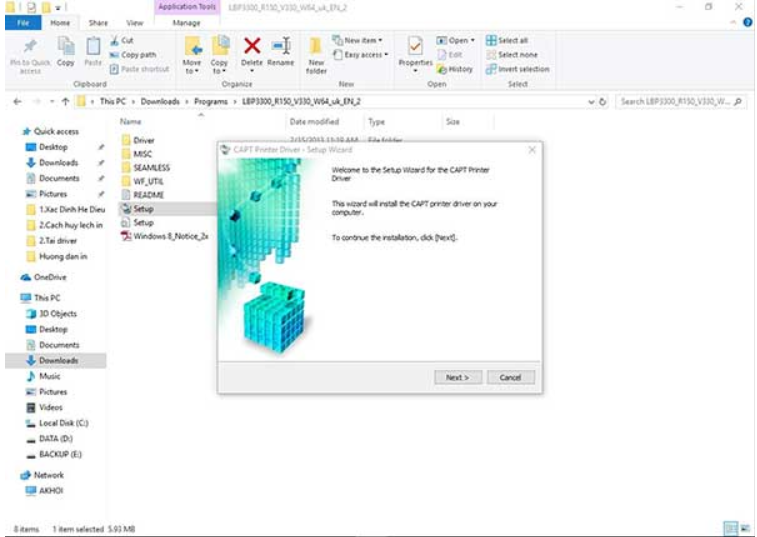This screenshot has height=537, width=757.
Task: Click the Cut command in the ribbon
Action: (127, 40)
